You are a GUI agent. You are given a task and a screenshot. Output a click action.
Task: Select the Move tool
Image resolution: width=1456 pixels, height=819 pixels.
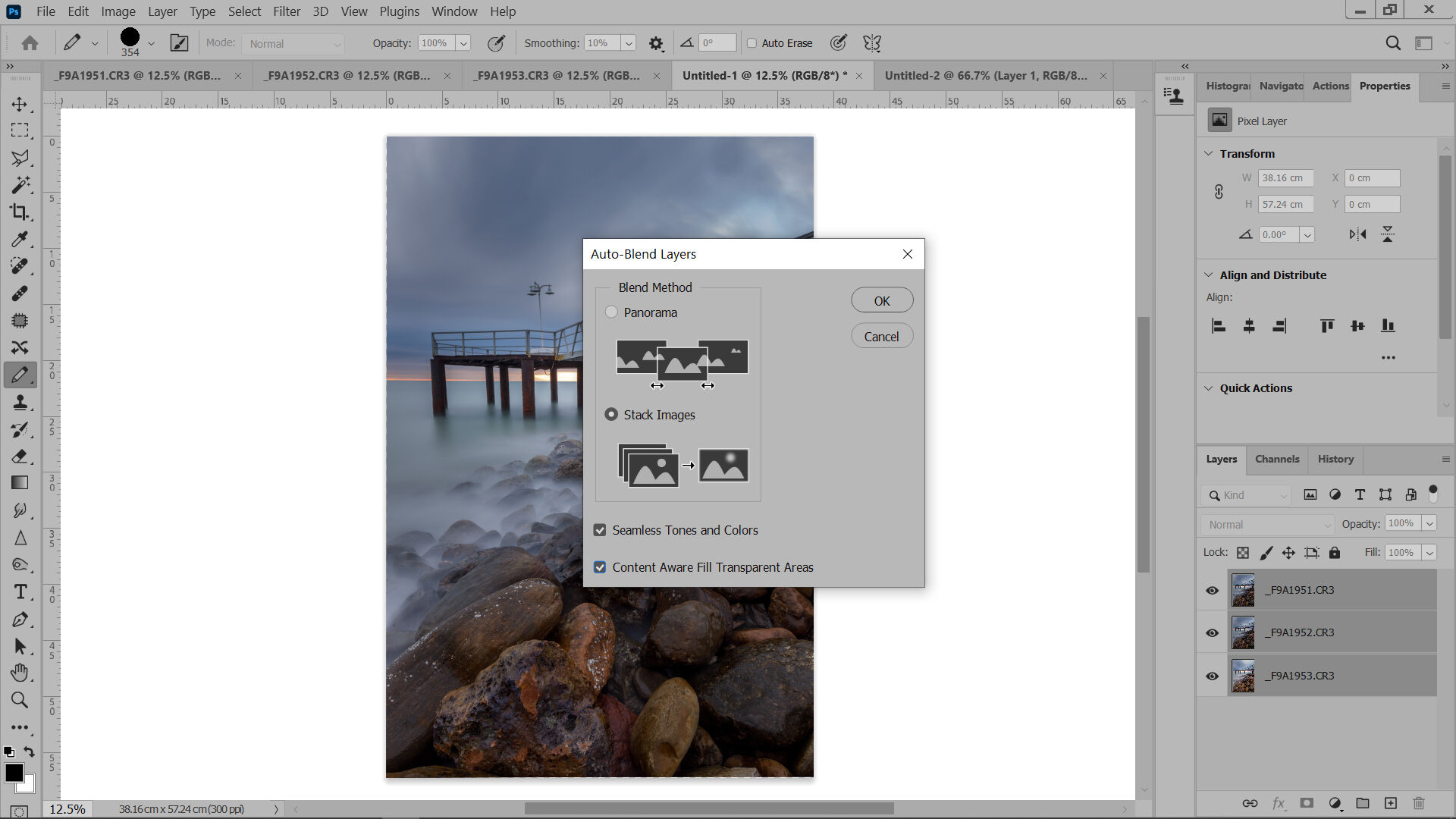[x=20, y=103]
